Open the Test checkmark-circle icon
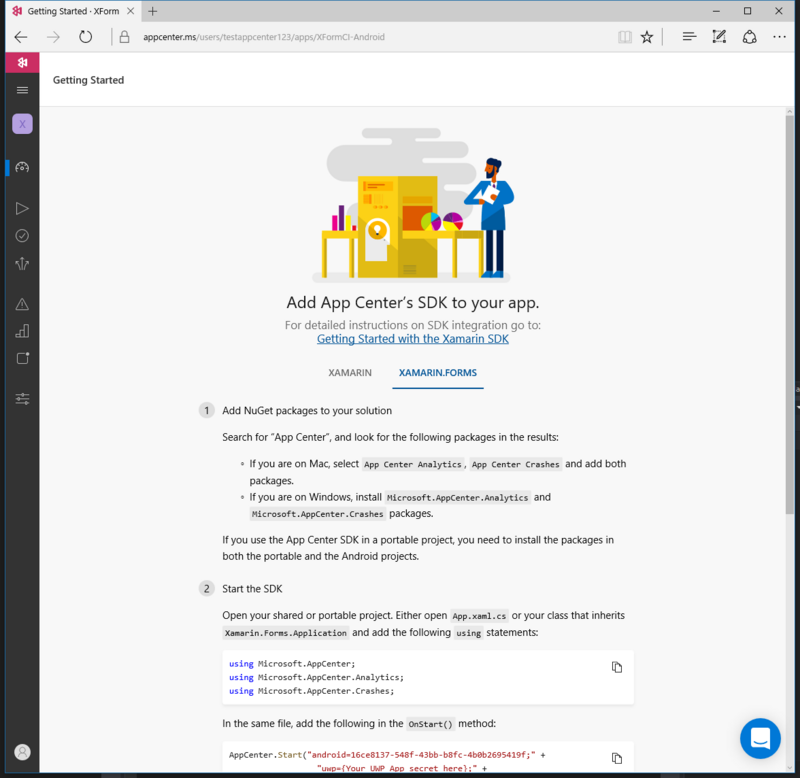This screenshot has height=778, width=800. click(x=22, y=235)
